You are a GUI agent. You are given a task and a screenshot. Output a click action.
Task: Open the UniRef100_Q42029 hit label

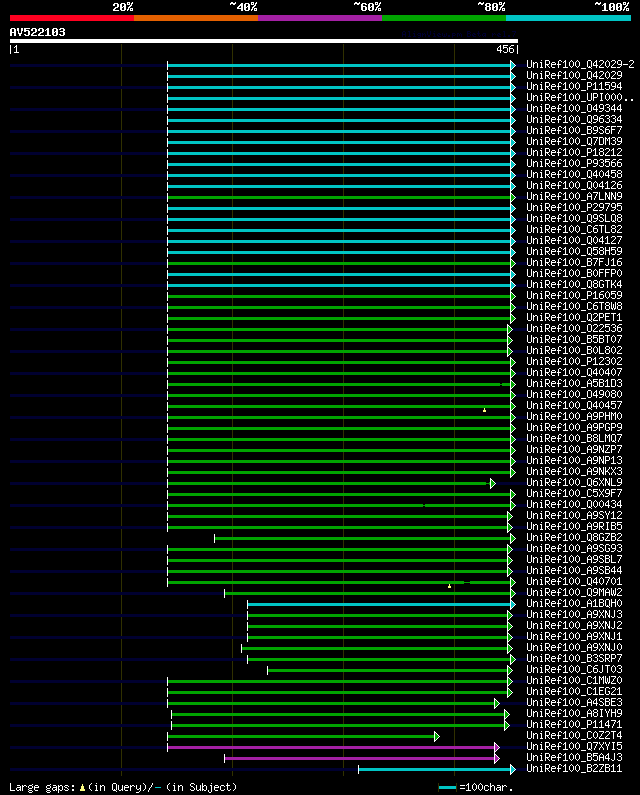pyautogui.click(x=574, y=76)
